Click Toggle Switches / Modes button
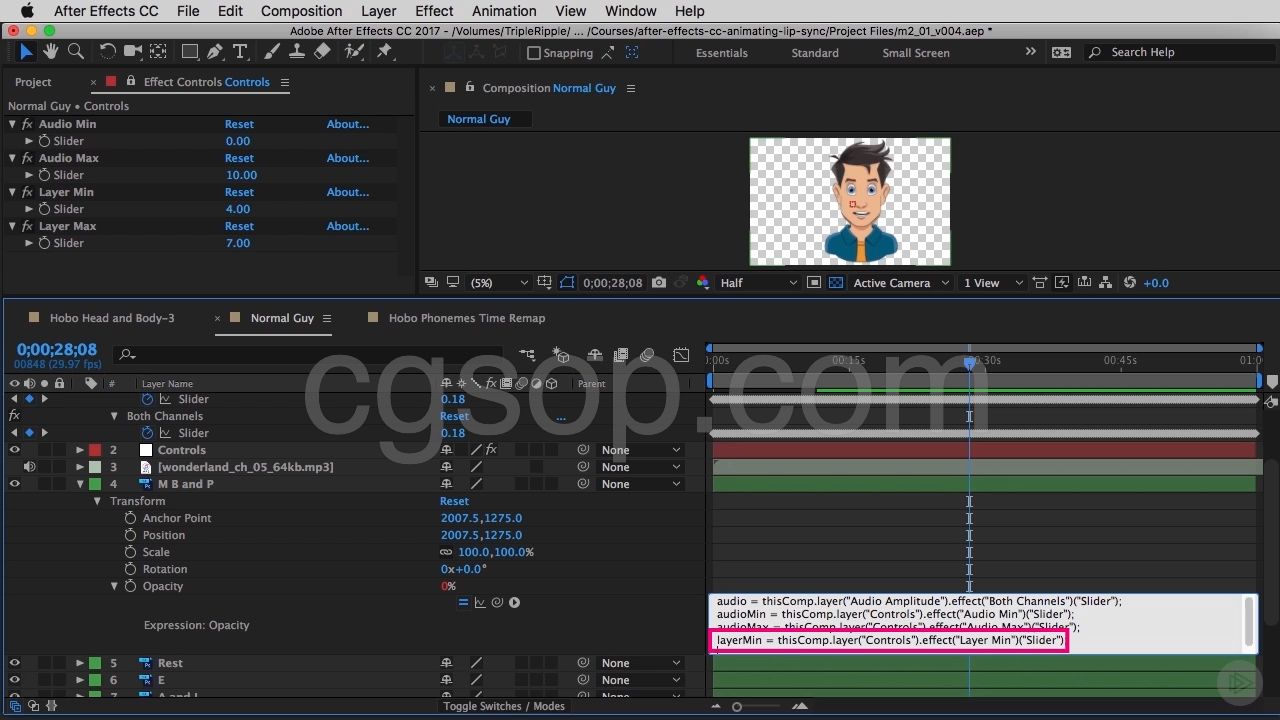1280x720 pixels. point(504,706)
